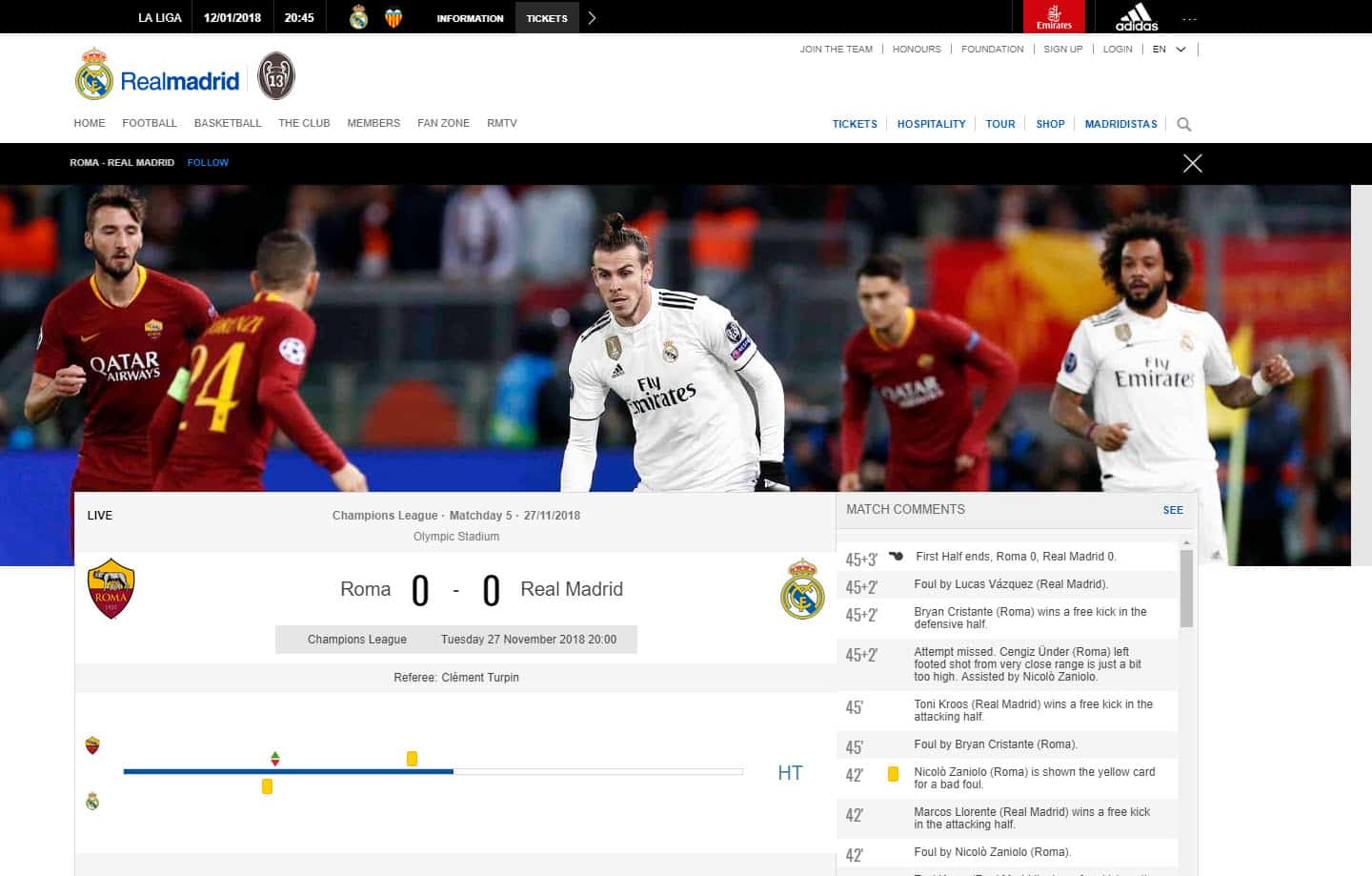Click 'First Half ends, Roma 0, Real Madrid 0.' comment
This screenshot has width=1372, height=876.
[x=1016, y=557]
